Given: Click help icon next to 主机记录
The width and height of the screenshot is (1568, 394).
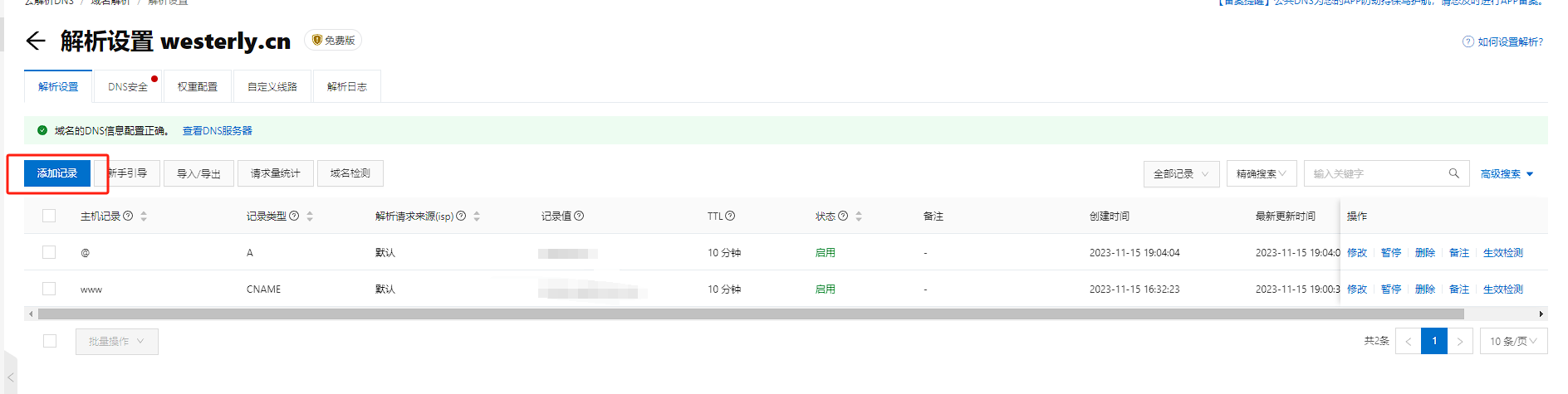Looking at the screenshot, I should (x=128, y=216).
